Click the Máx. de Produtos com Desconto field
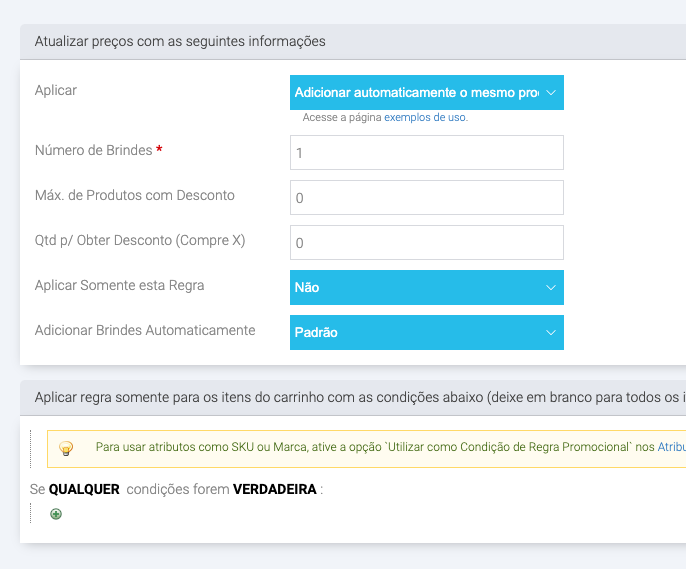This screenshot has width=686, height=569. 426,198
